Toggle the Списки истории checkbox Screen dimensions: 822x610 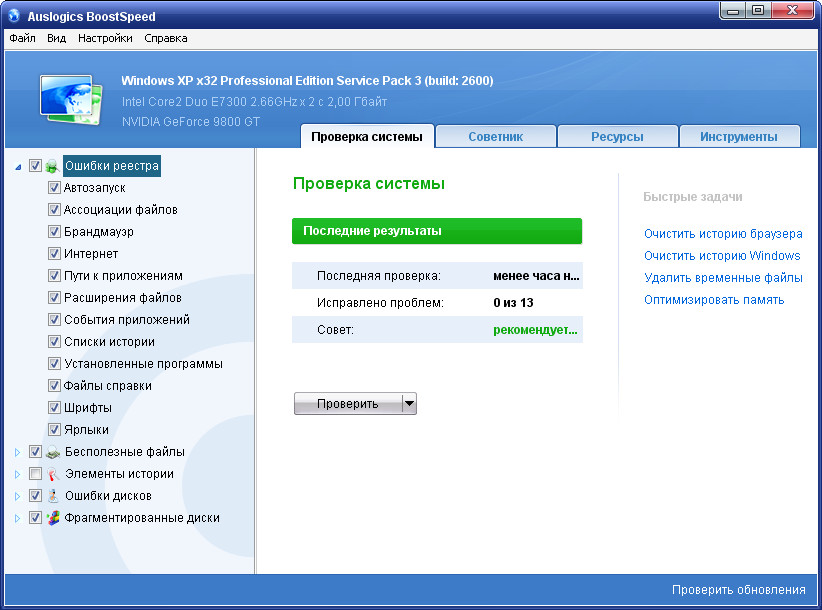(54, 342)
